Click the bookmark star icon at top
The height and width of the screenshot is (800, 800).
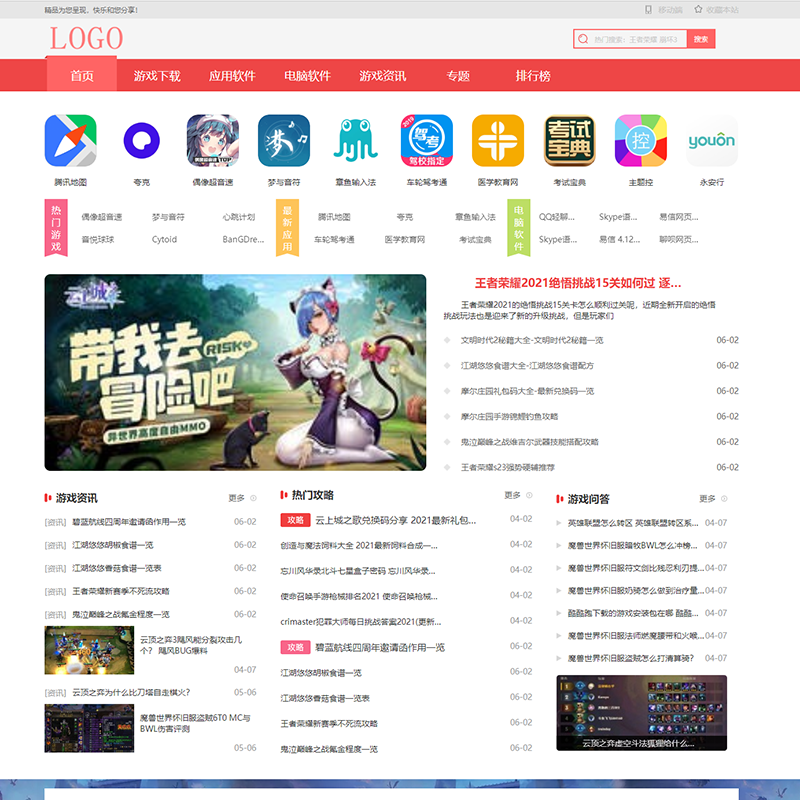coord(698,10)
